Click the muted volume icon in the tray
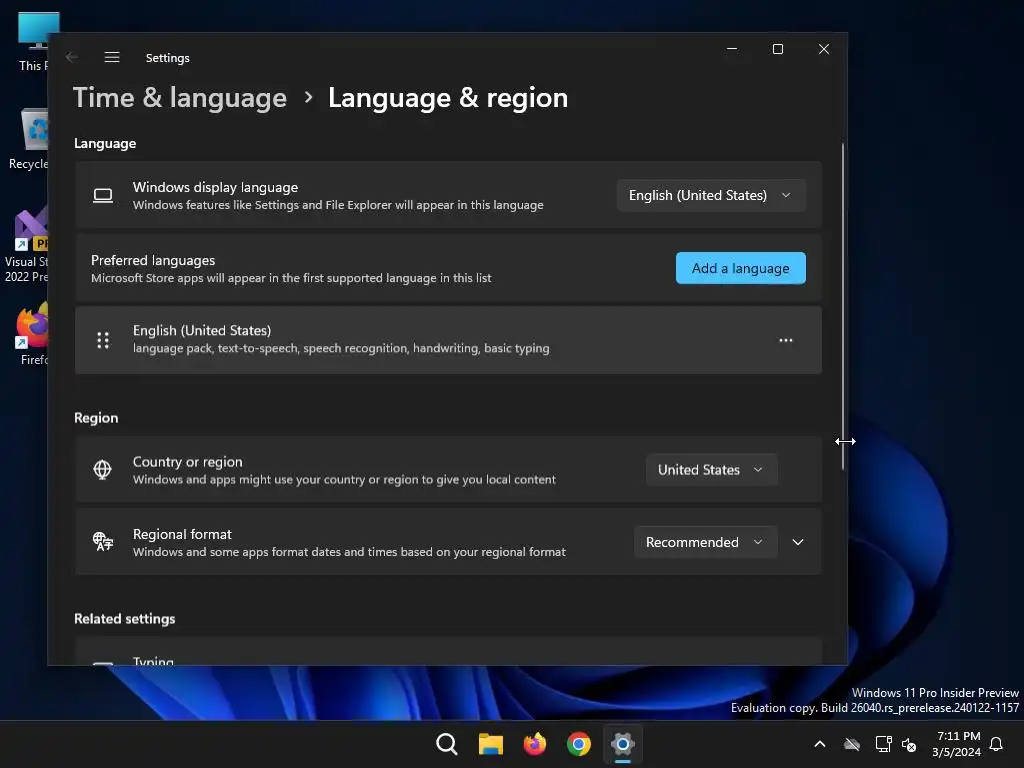The width and height of the screenshot is (1024, 768). coord(909,744)
